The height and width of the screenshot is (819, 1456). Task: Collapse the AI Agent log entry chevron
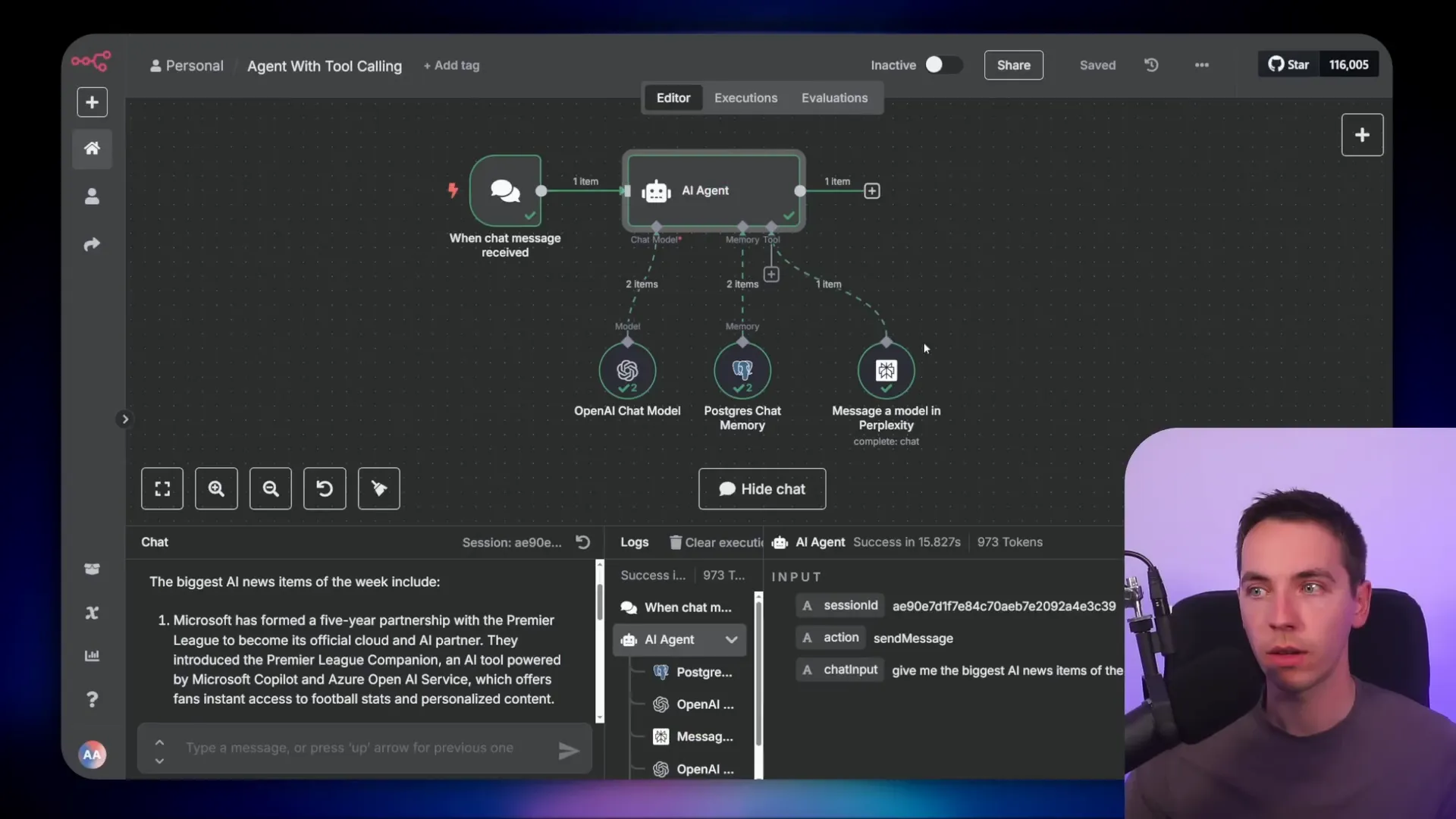coord(731,640)
